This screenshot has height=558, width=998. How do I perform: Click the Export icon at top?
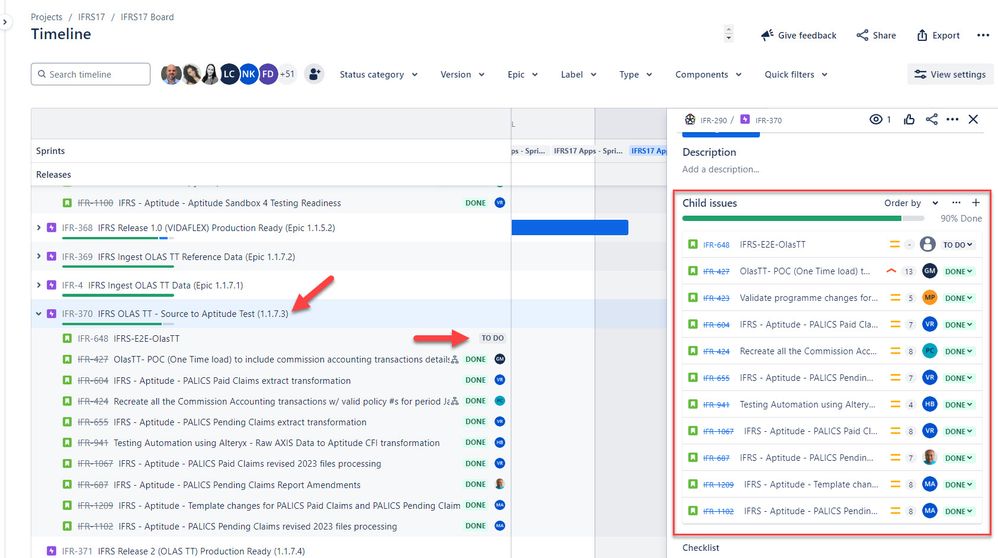(x=922, y=35)
